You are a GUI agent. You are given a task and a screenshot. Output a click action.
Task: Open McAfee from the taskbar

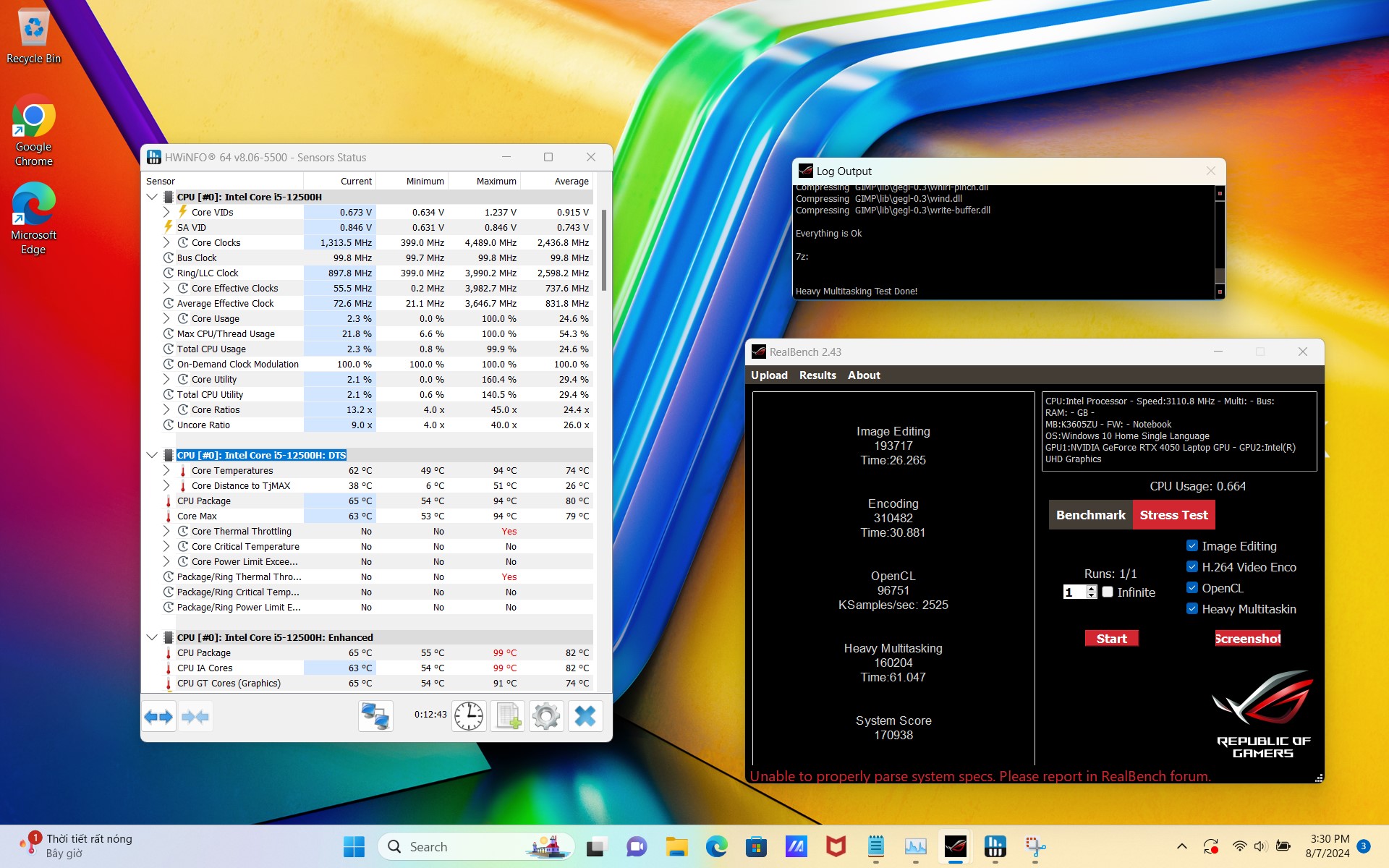836,846
